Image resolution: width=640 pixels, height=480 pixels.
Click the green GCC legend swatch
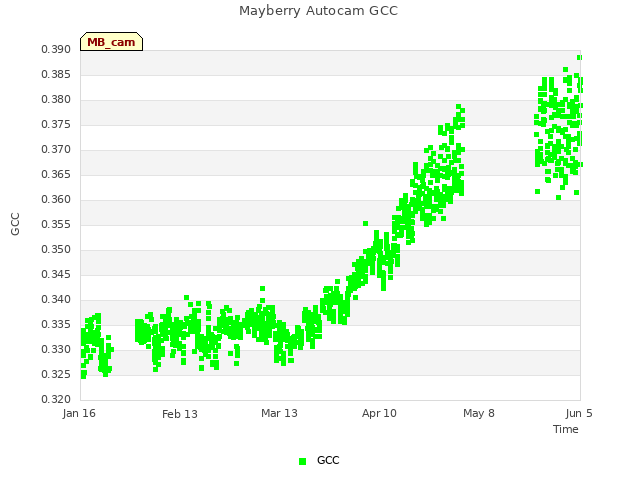(x=302, y=461)
